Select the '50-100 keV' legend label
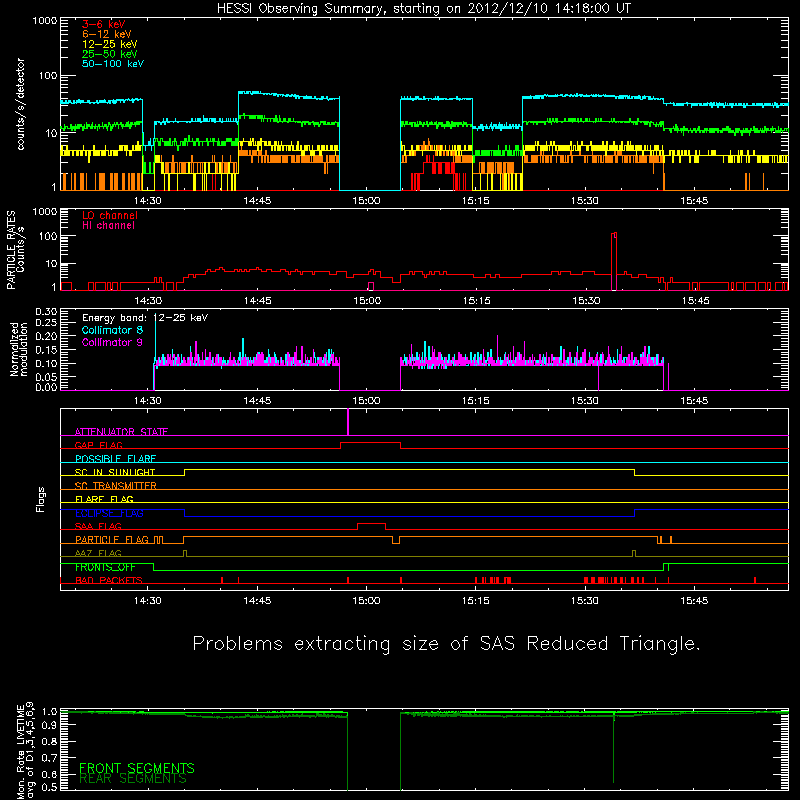 (113, 64)
